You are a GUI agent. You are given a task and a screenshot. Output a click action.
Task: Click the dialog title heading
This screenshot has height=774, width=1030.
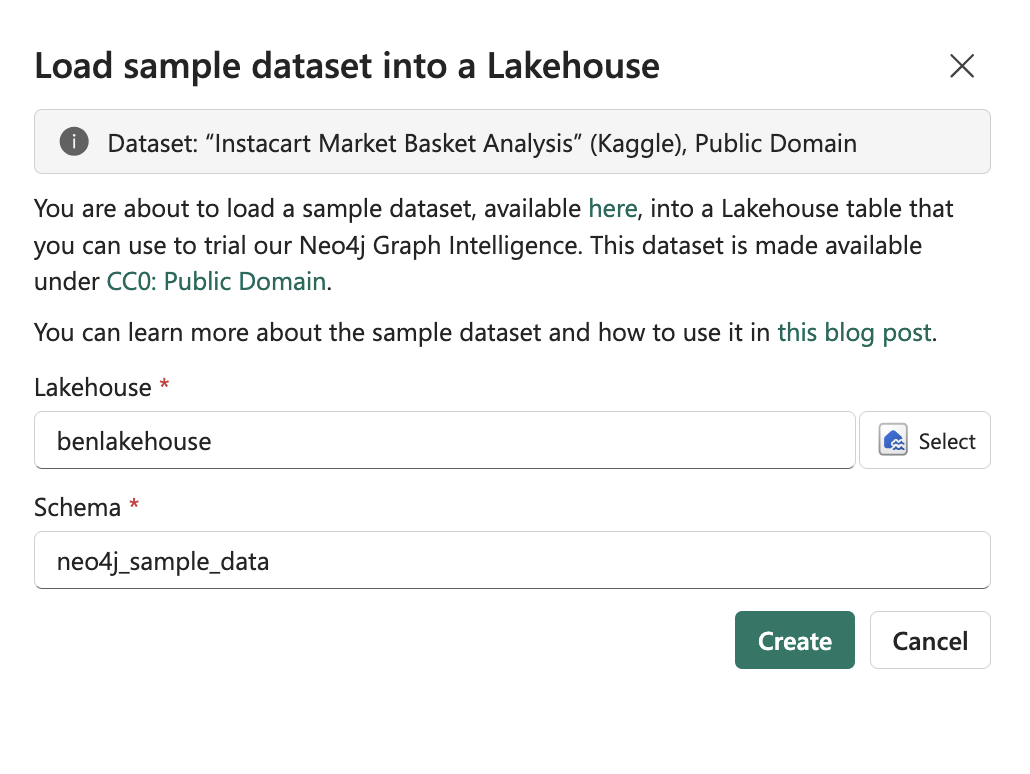tap(347, 66)
